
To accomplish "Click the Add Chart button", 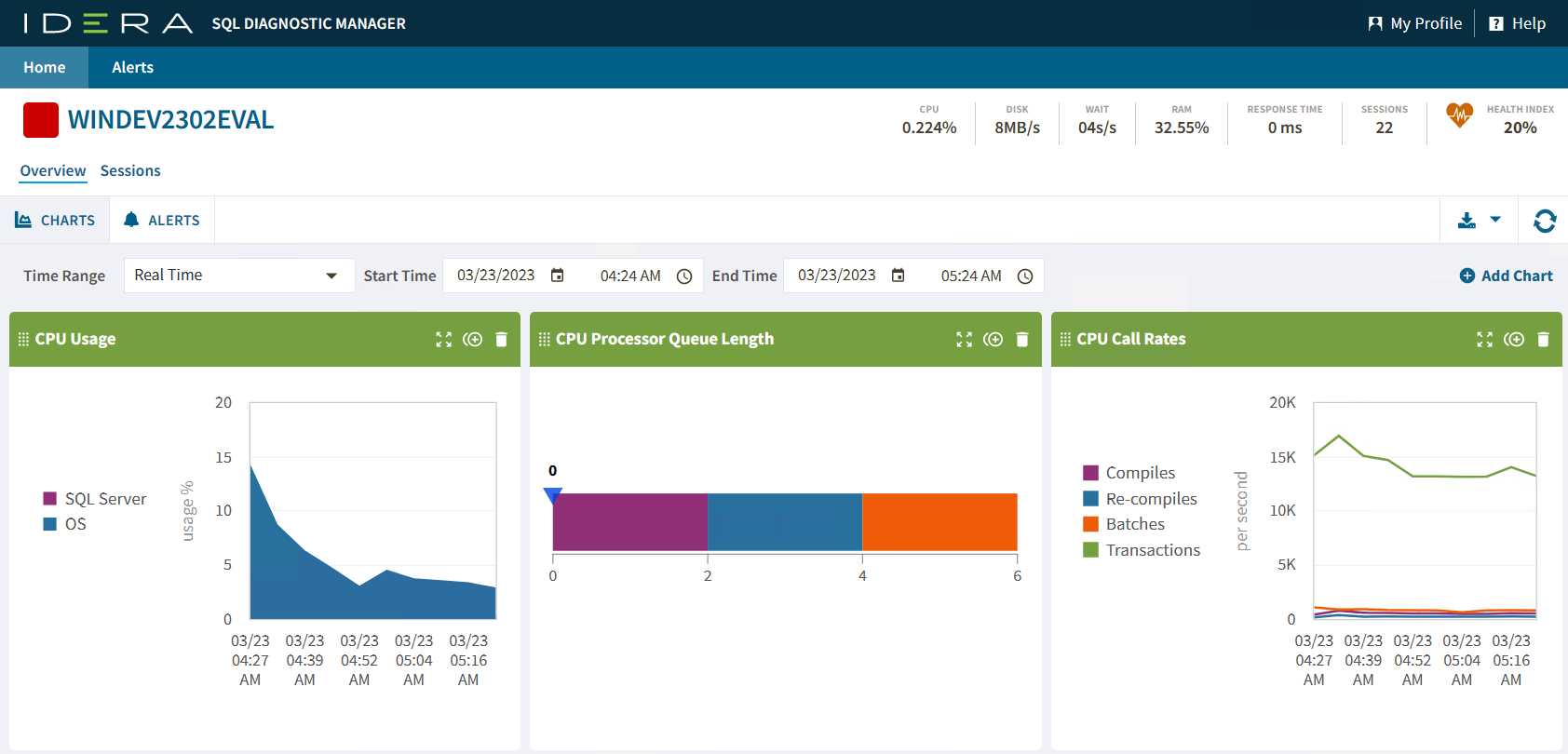I will pyautogui.click(x=1506, y=276).
